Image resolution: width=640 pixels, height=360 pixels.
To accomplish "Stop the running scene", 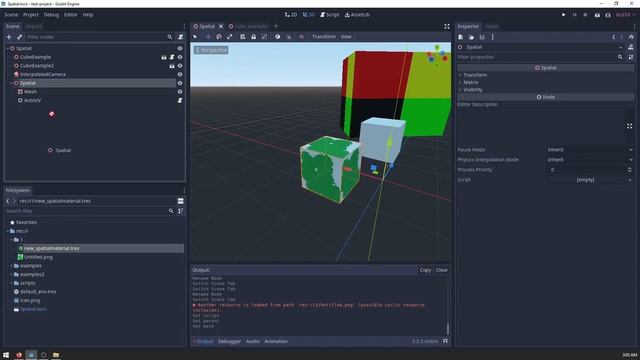I will pyautogui.click(x=585, y=15).
